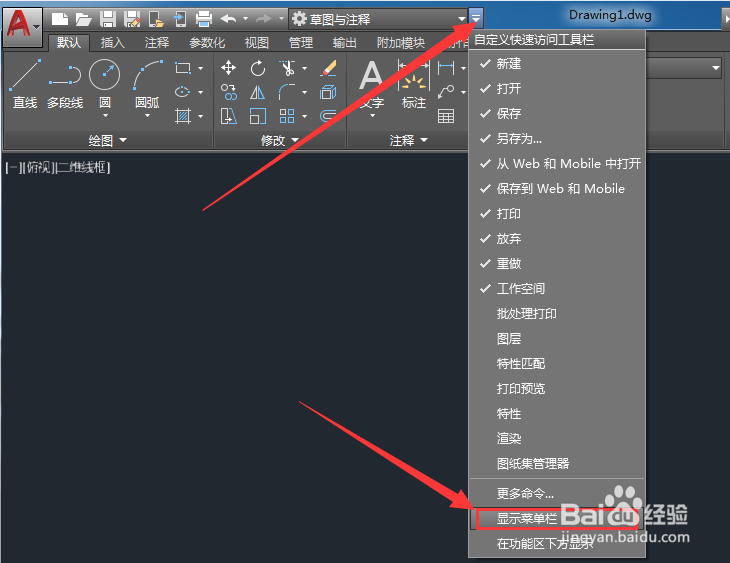The image size is (730, 563).
Task: Select the Array tool icon
Action: tap(287, 116)
